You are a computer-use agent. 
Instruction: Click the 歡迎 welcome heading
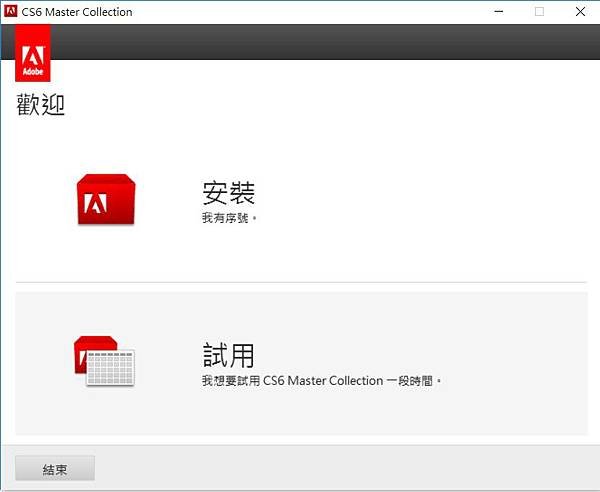41,104
